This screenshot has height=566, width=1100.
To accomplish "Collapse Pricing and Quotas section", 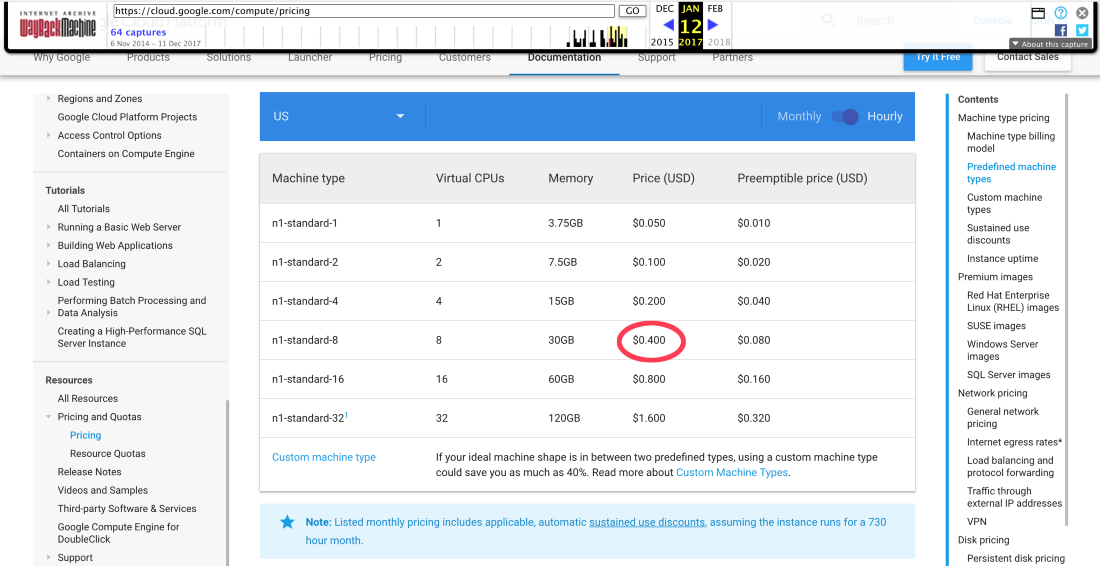I will pos(48,417).
